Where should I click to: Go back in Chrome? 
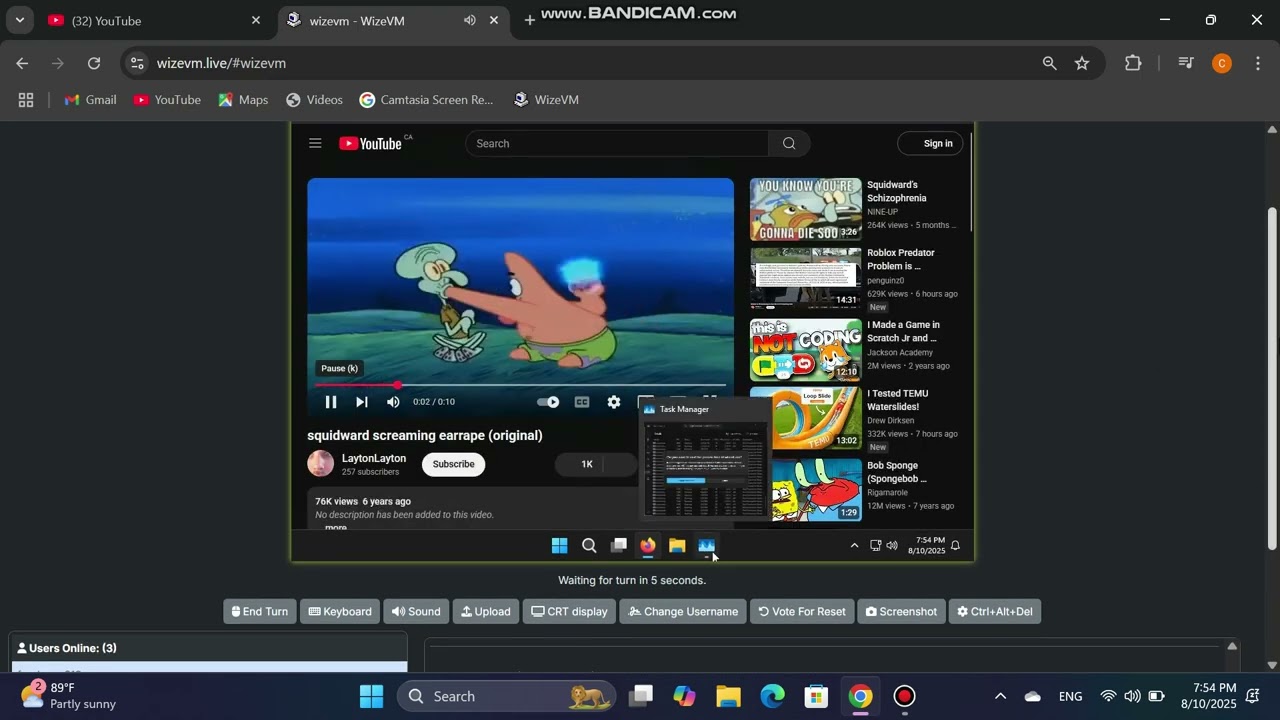click(22, 63)
